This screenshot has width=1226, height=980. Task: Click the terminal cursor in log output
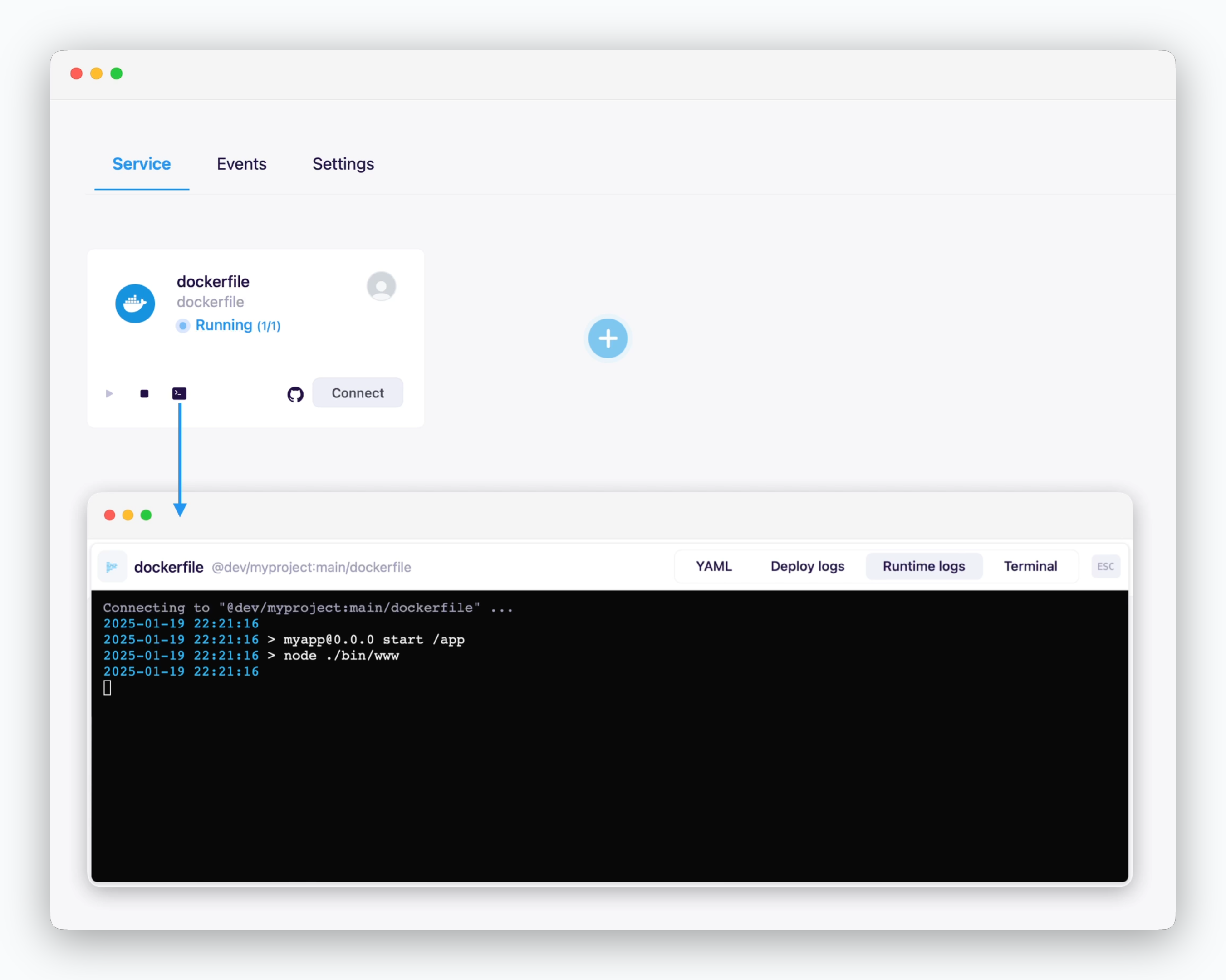[x=107, y=688]
